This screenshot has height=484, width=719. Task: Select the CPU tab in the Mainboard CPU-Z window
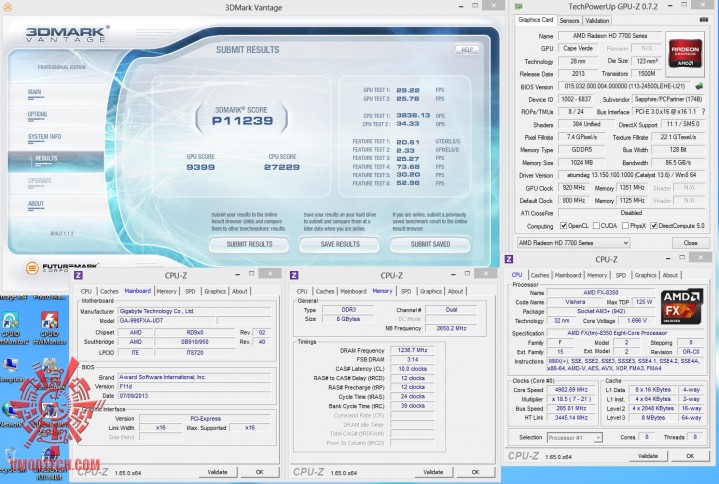pos(86,291)
